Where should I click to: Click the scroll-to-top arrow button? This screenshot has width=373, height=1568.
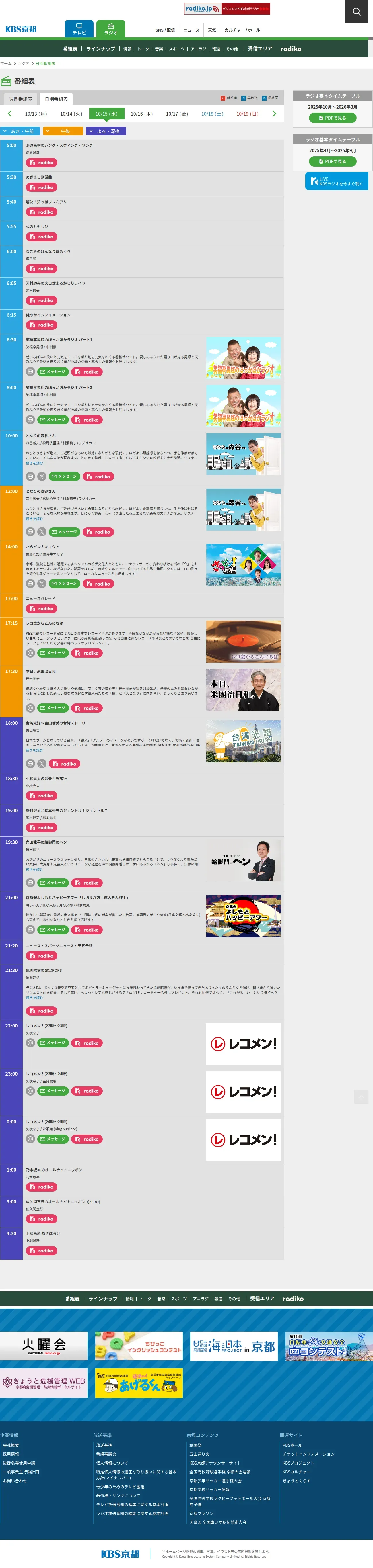(361, 1096)
